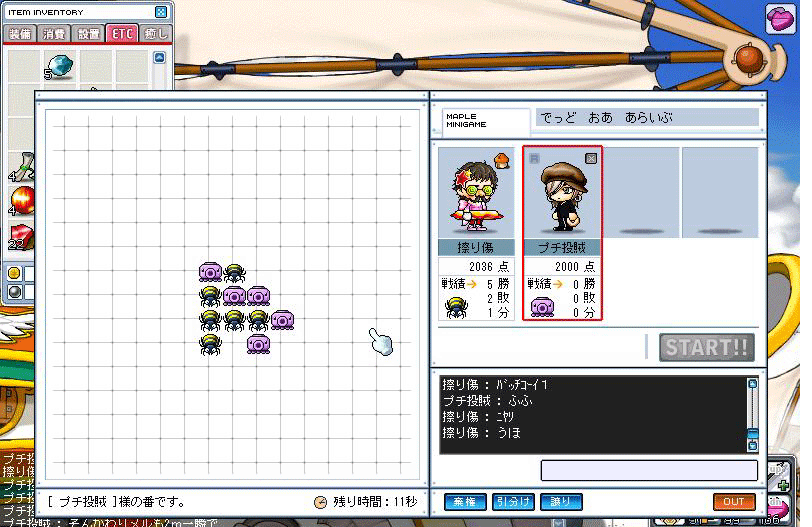Click the spider piece left of two octopuses
812x527 pixels.
click(x=210, y=296)
